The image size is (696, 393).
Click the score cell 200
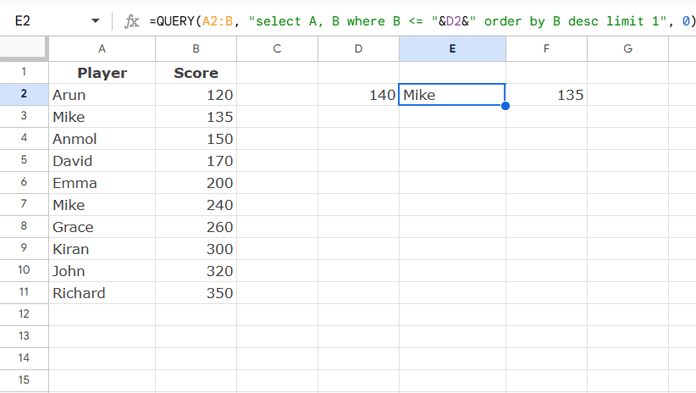196,183
